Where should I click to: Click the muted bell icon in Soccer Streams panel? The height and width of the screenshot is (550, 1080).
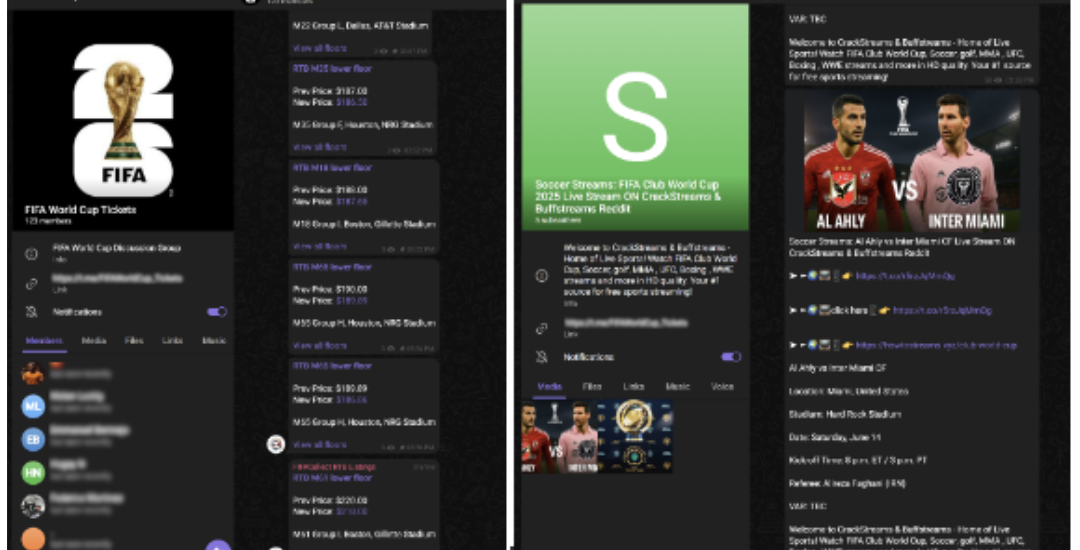click(542, 357)
